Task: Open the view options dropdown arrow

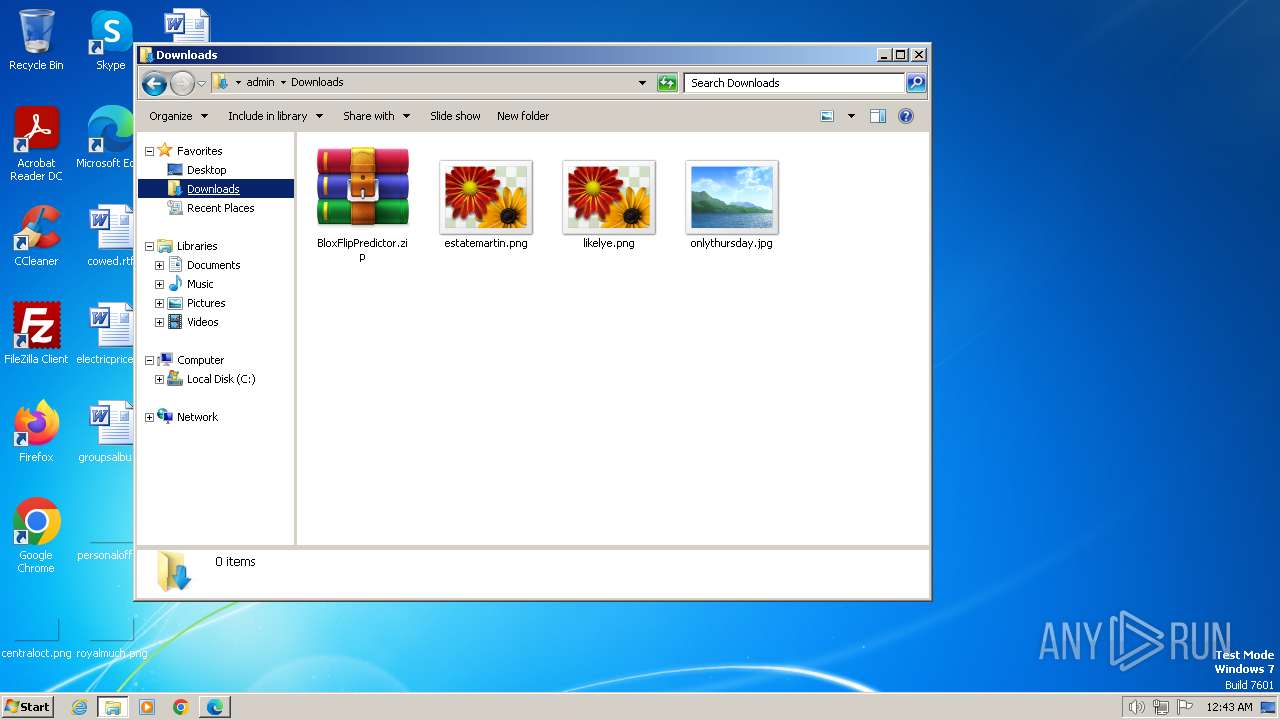Action: (851, 116)
